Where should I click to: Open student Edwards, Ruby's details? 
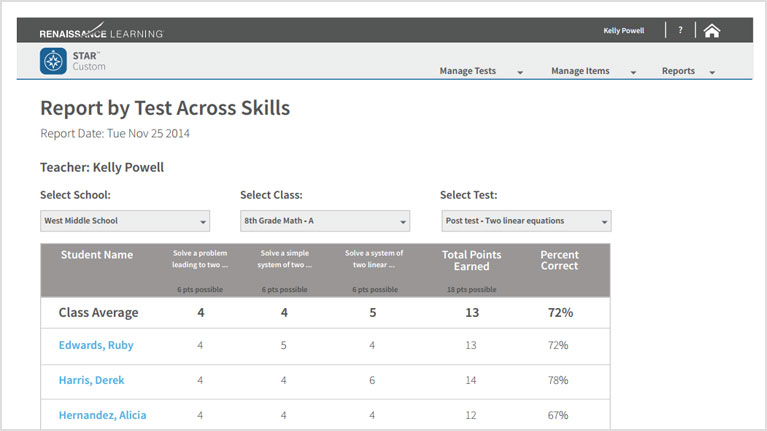point(96,346)
